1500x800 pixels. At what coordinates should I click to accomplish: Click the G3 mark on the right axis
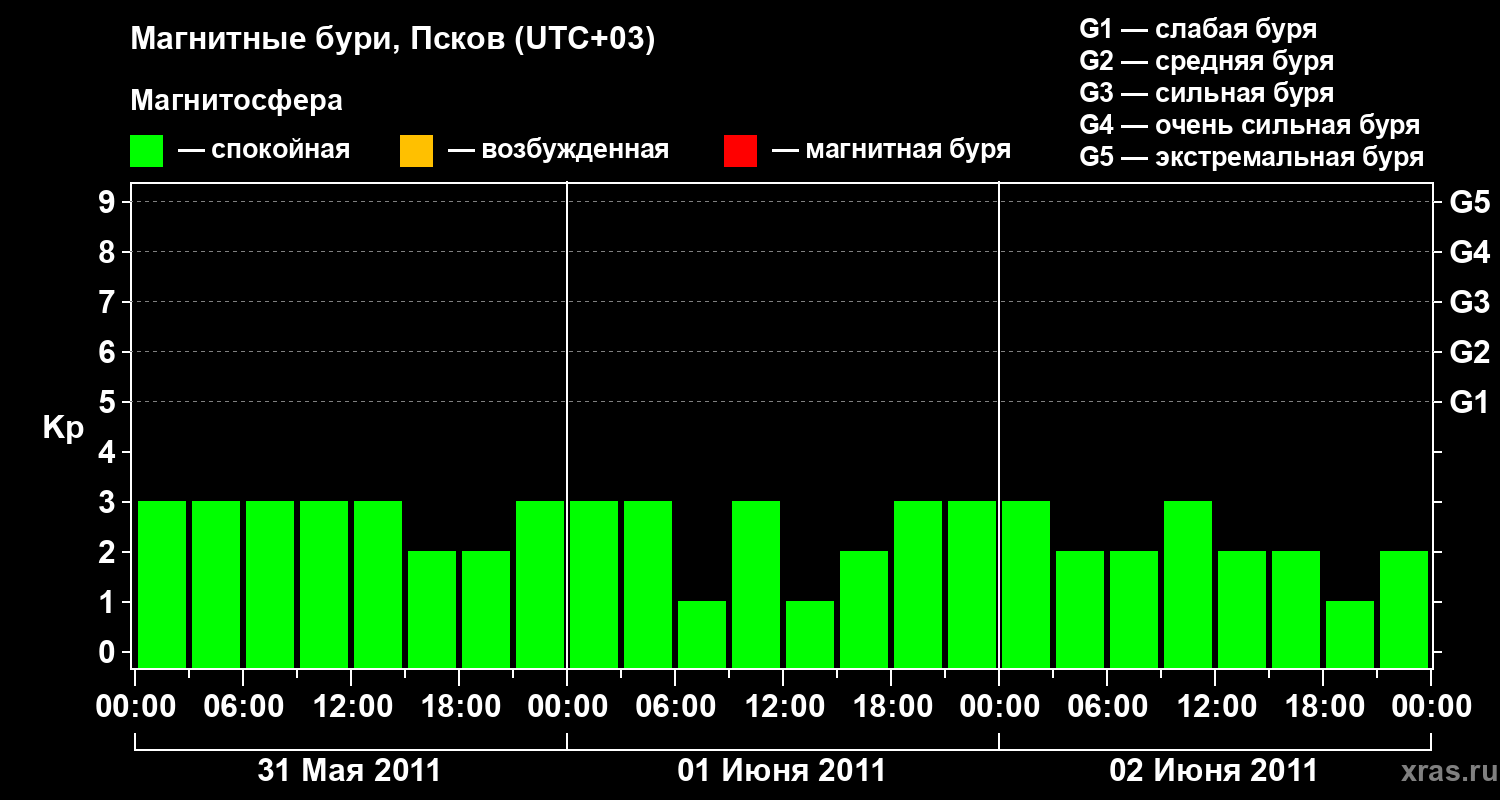1470,302
